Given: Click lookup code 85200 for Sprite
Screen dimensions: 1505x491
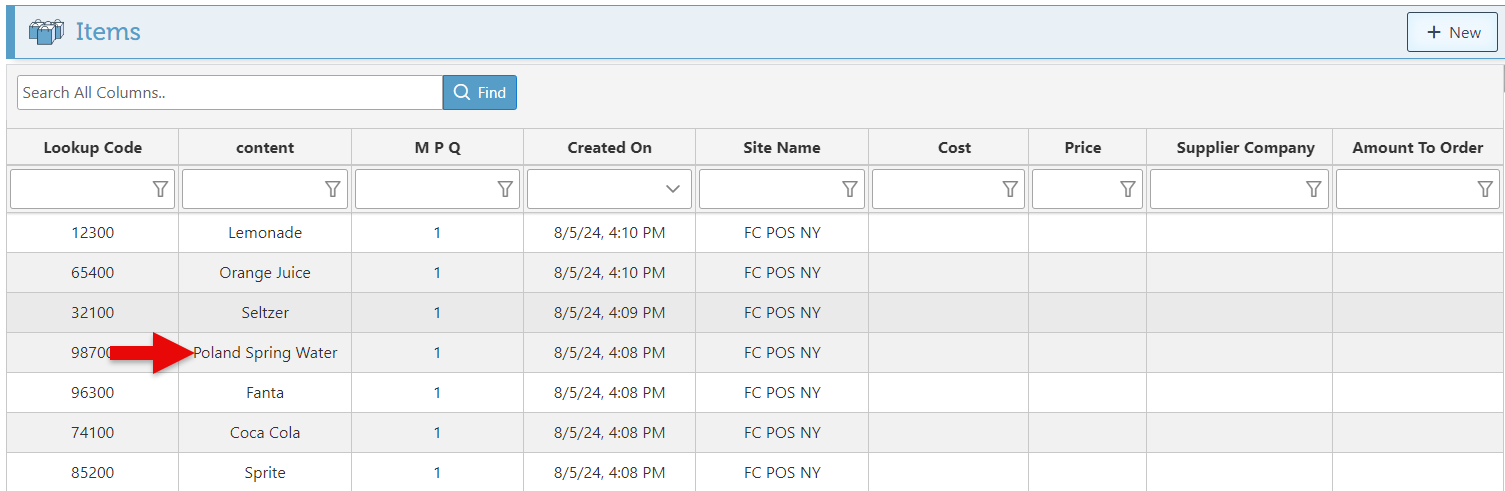Looking at the screenshot, I should coord(93,473).
